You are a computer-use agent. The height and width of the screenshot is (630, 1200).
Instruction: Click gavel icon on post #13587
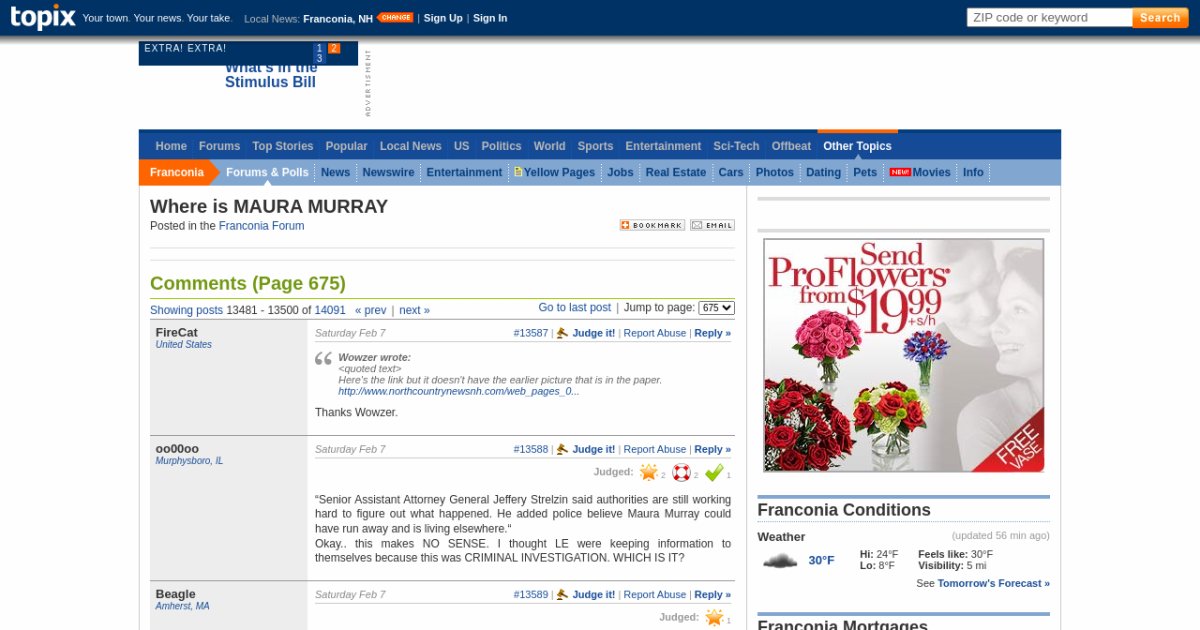pyautogui.click(x=562, y=333)
